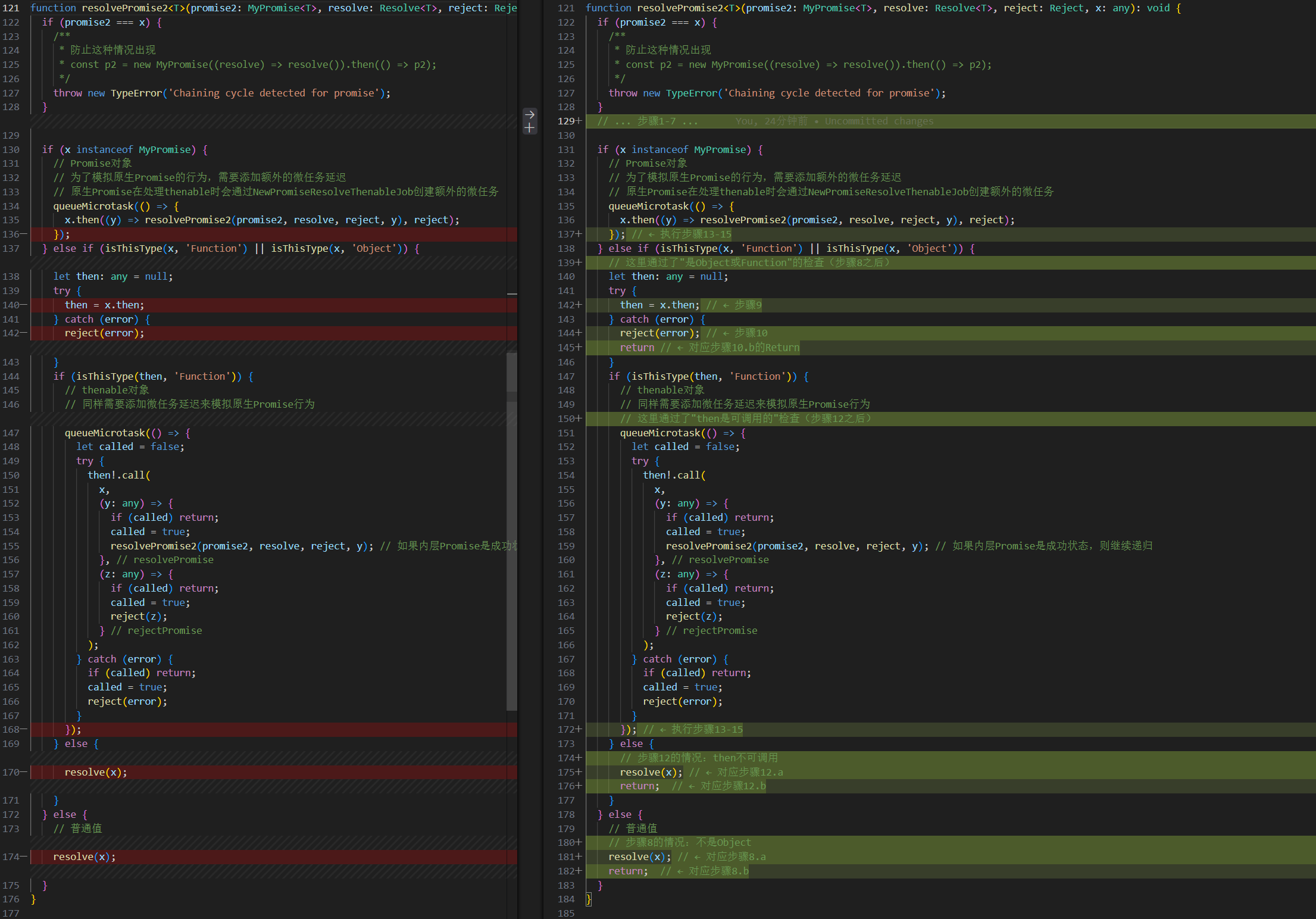Image resolution: width=1316 pixels, height=919 pixels.
Task: Click line number 121 in the right pane
Action: tap(565, 8)
